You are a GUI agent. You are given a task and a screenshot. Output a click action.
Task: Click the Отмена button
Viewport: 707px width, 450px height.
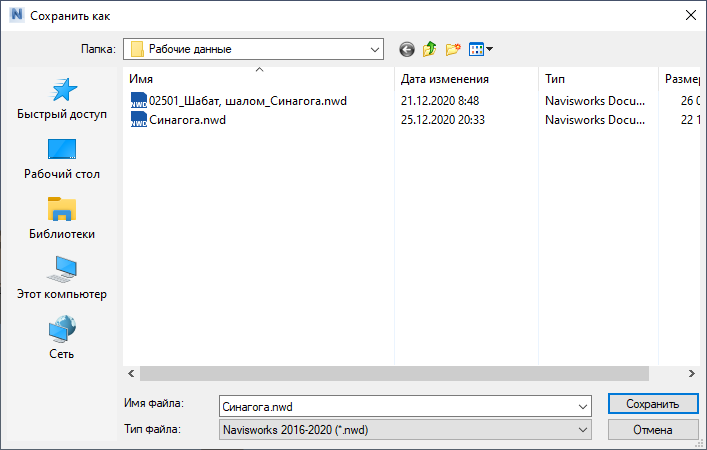pos(652,429)
